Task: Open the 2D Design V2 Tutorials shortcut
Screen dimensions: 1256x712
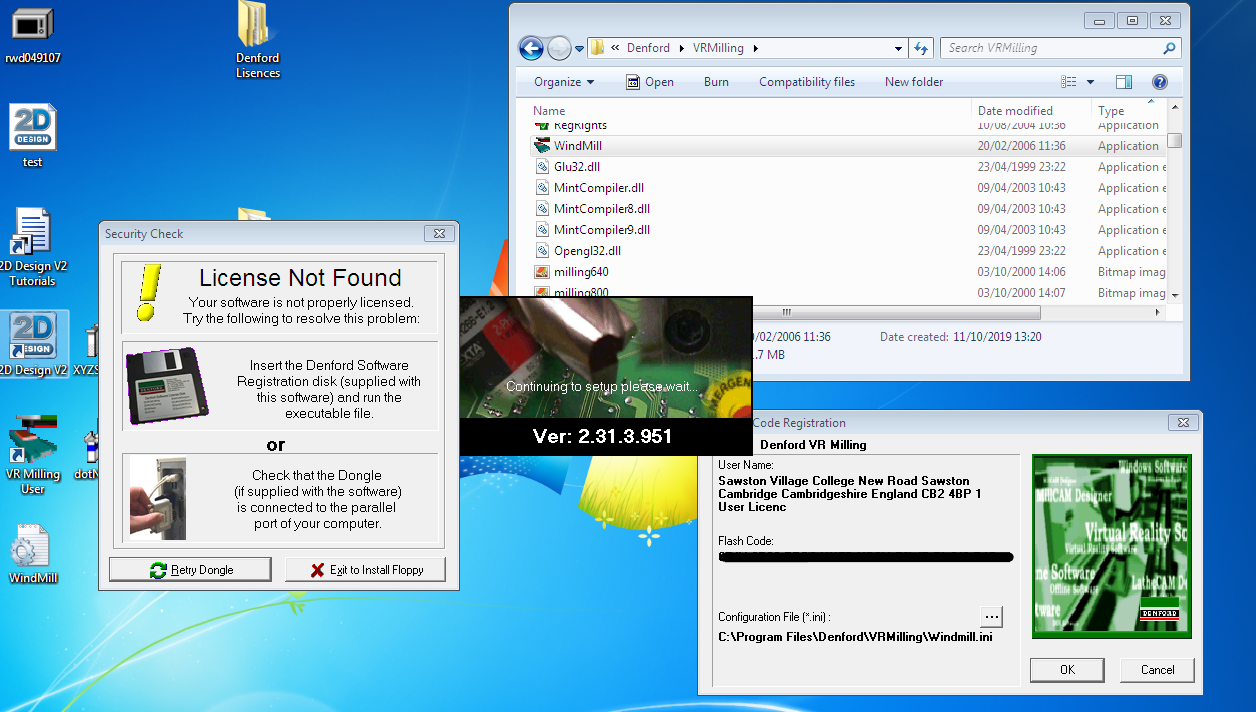Action: [32, 235]
